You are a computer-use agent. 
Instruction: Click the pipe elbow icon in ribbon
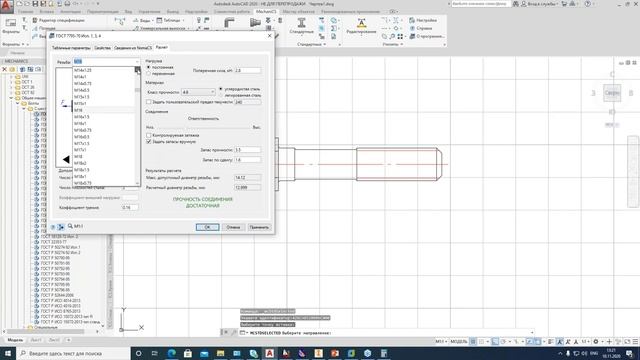pyautogui.click(x=229, y=23)
